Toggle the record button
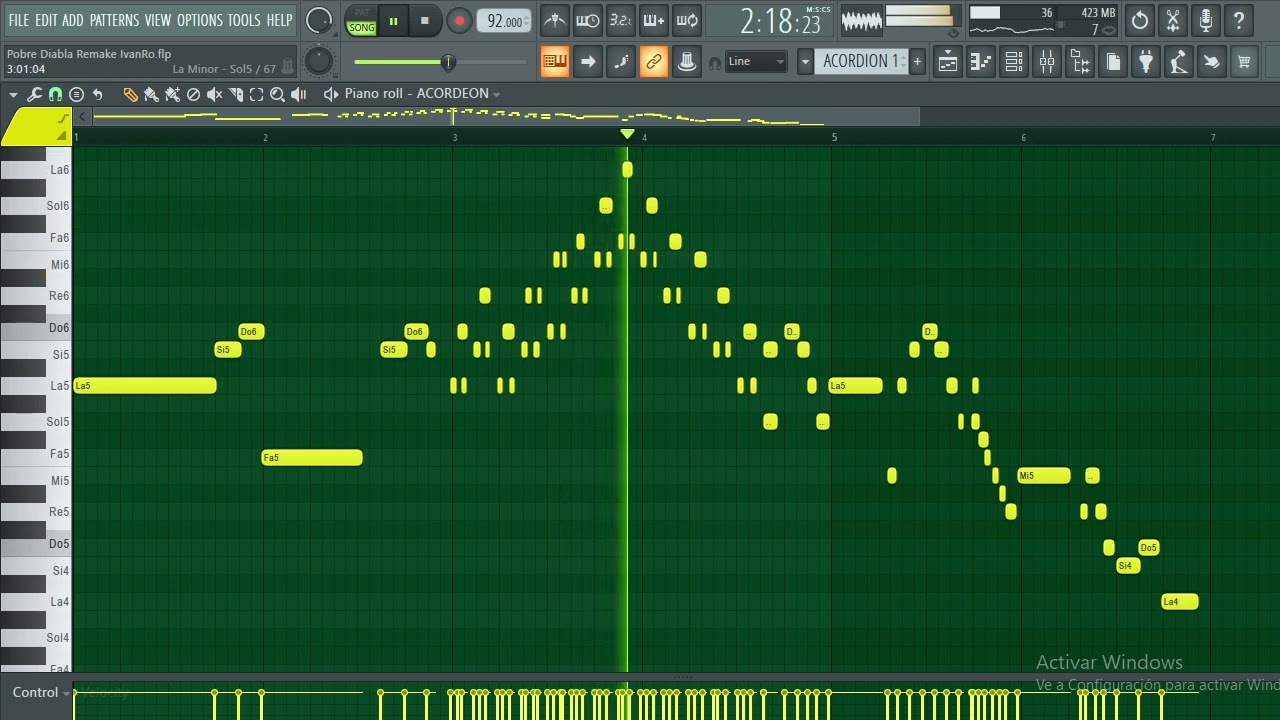 [x=459, y=21]
